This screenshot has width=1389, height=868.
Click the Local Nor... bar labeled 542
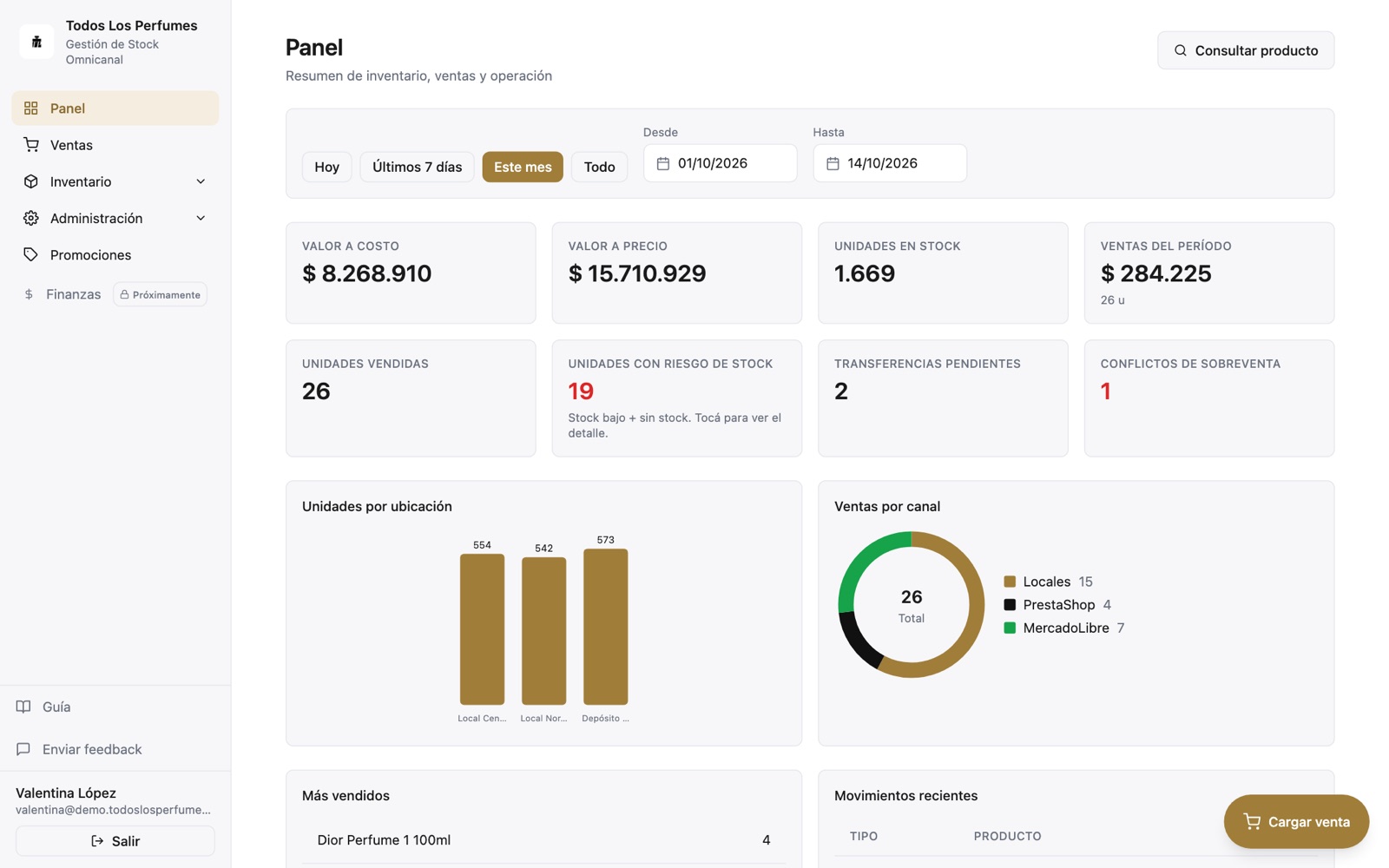click(x=544, y=631)
